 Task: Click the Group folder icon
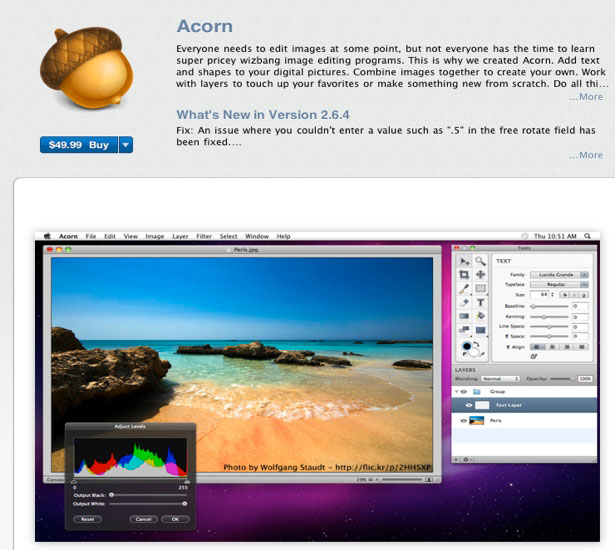477,392
